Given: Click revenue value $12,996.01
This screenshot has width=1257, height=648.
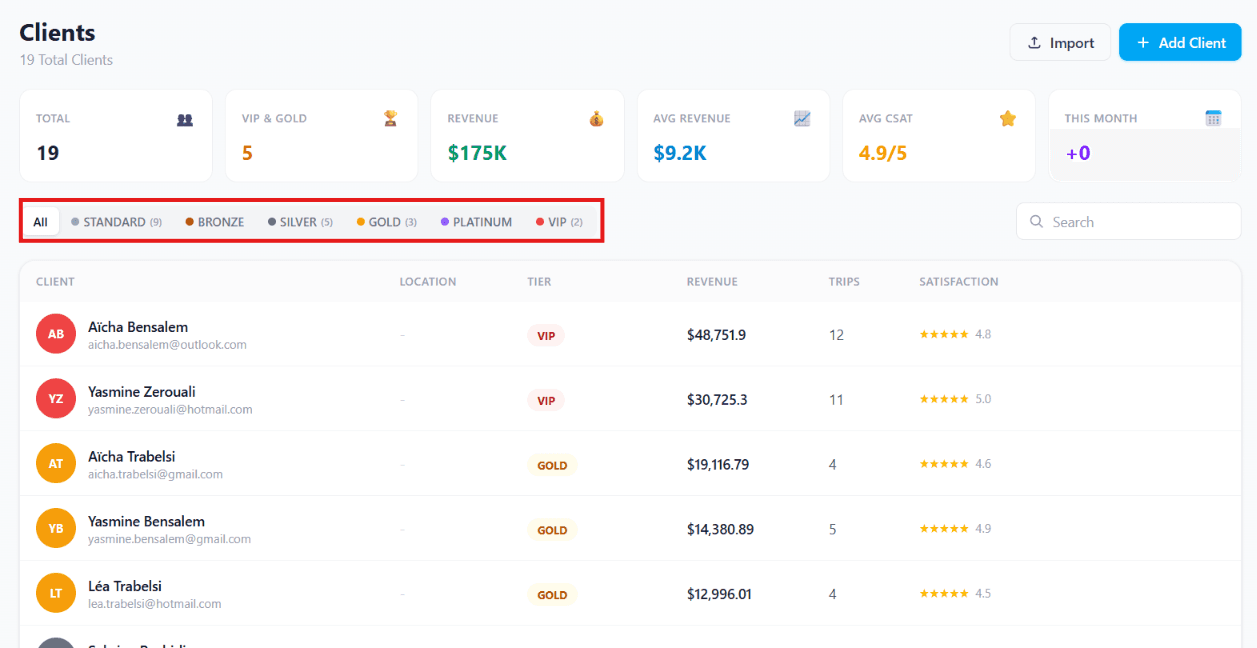Looking at the screenshot, I should [719, 594].
